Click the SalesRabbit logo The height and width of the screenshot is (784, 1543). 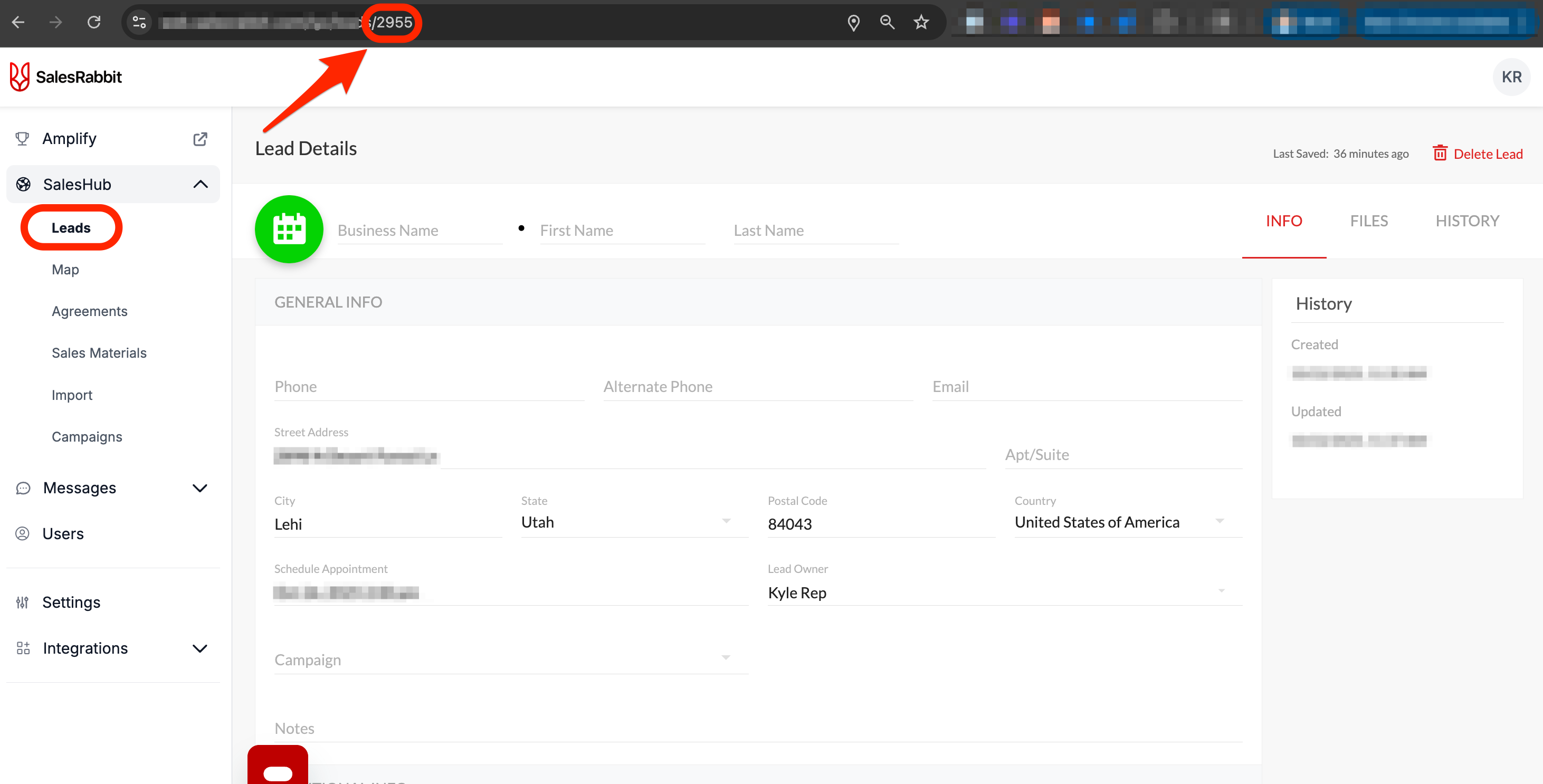point(66,77)
